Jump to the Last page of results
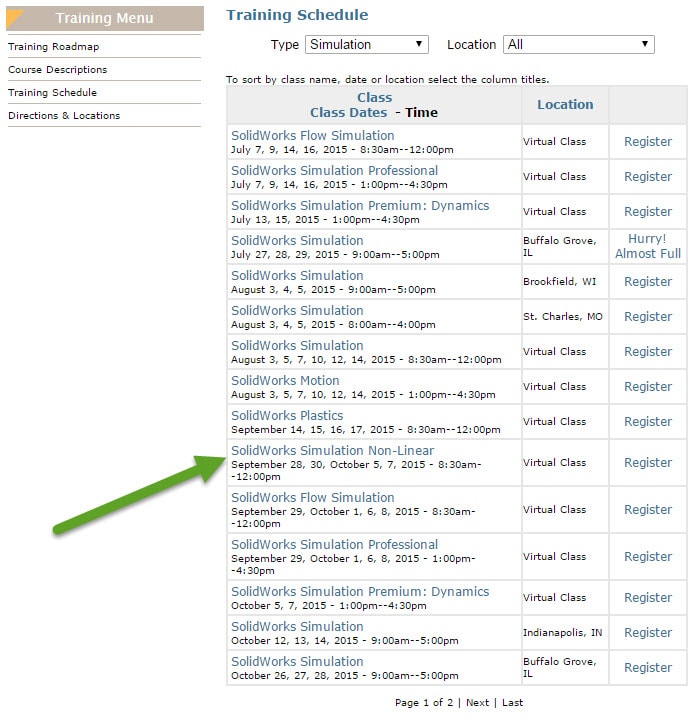This screenshot has height=721, width=698. pos(512,703)
